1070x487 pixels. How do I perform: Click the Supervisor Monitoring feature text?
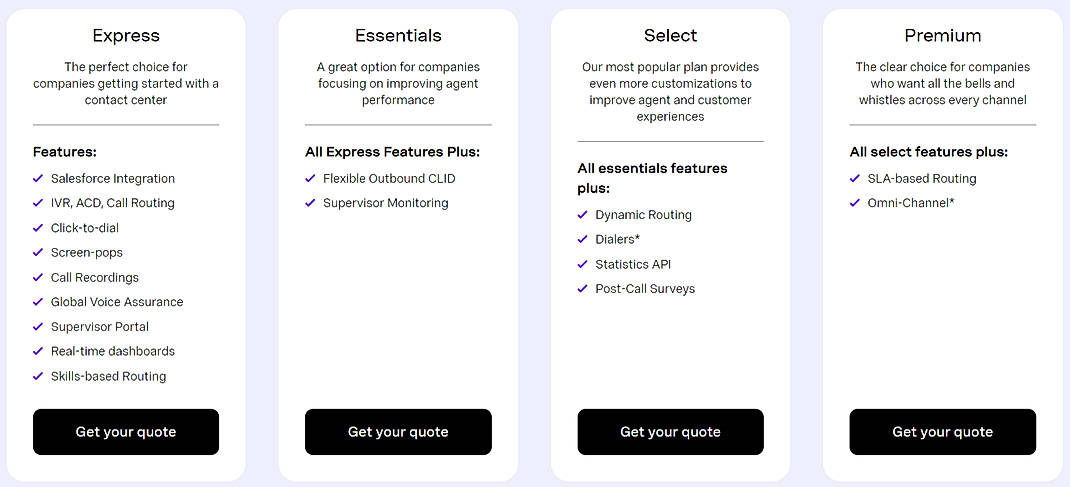pos(385,203)
